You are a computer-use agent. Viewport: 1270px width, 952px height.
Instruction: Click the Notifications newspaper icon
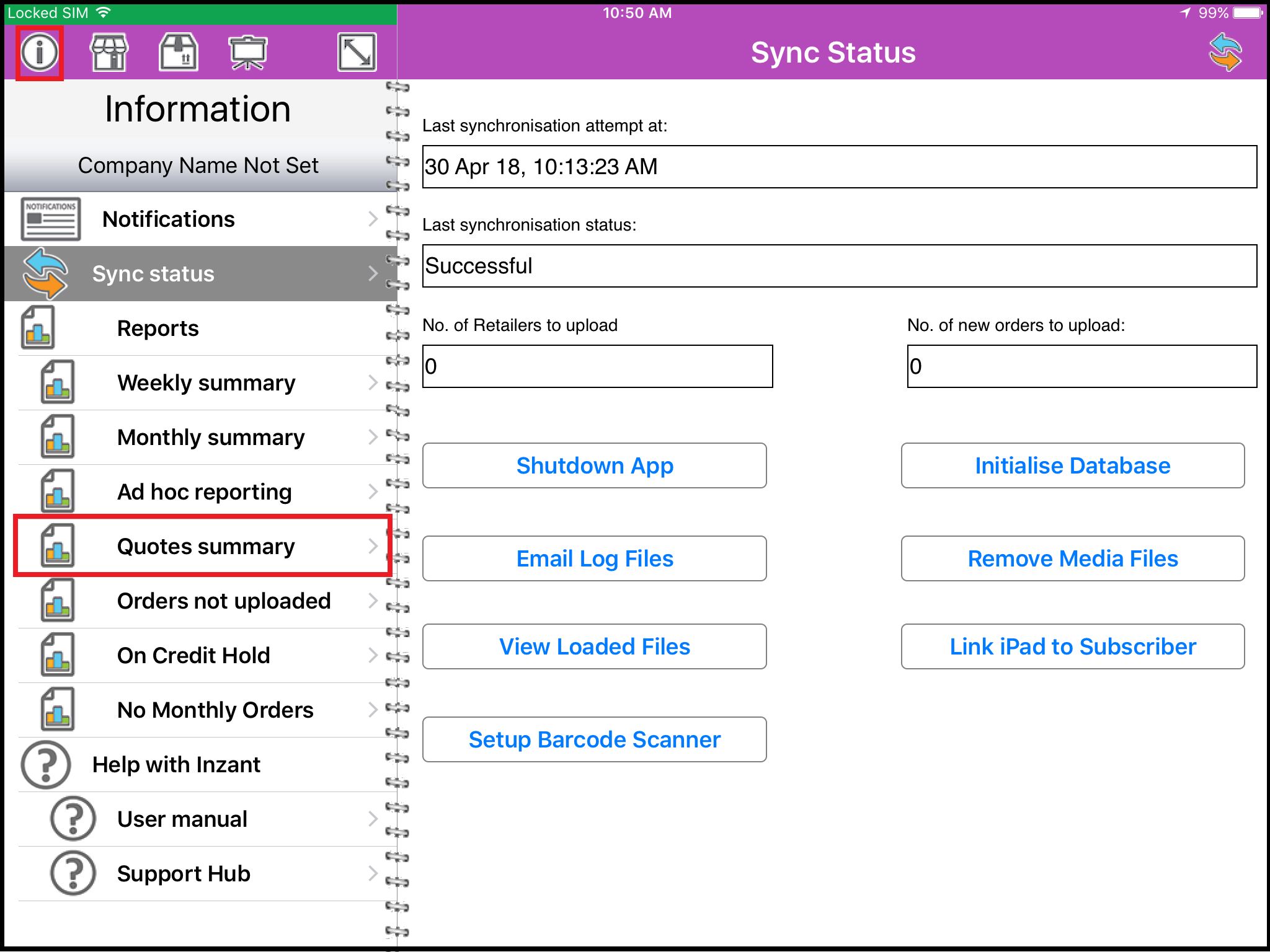tap(50, 219)
